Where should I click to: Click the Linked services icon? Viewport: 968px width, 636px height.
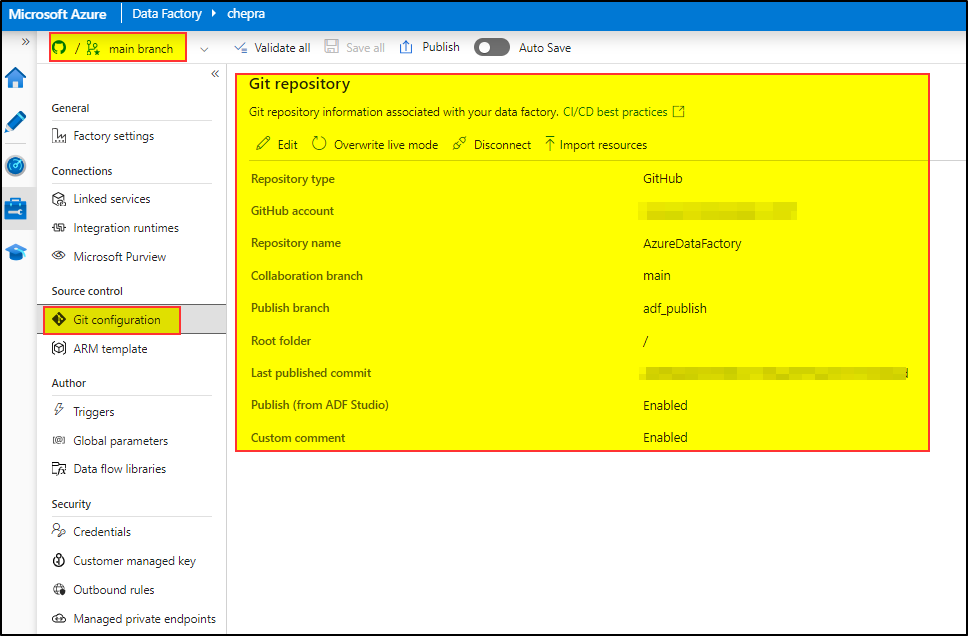pyautogui.click(x=59, y=199)
